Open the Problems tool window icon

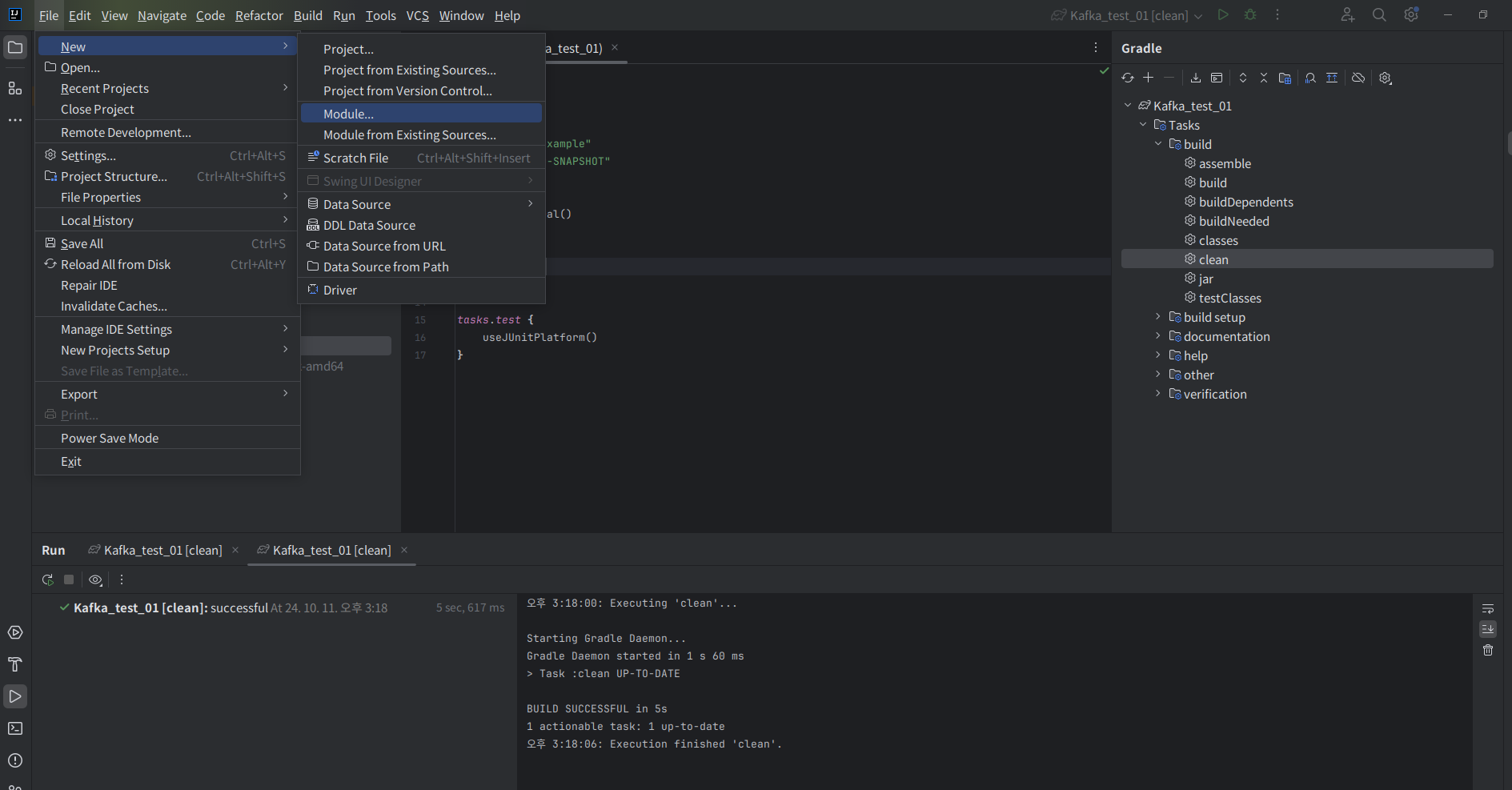[15, 760]
